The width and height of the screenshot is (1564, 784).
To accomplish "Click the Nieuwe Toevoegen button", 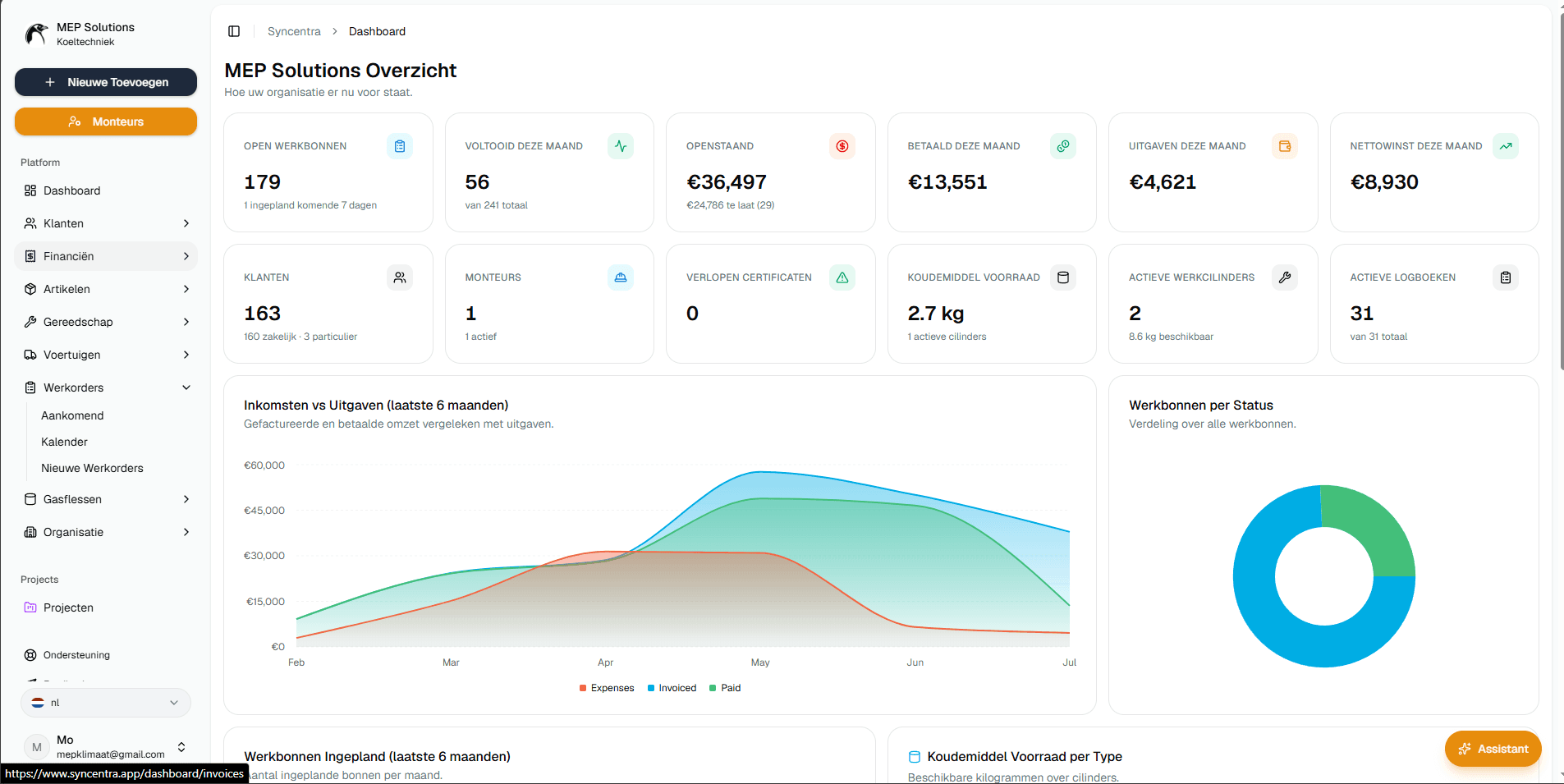I will (x=106, y=82).
